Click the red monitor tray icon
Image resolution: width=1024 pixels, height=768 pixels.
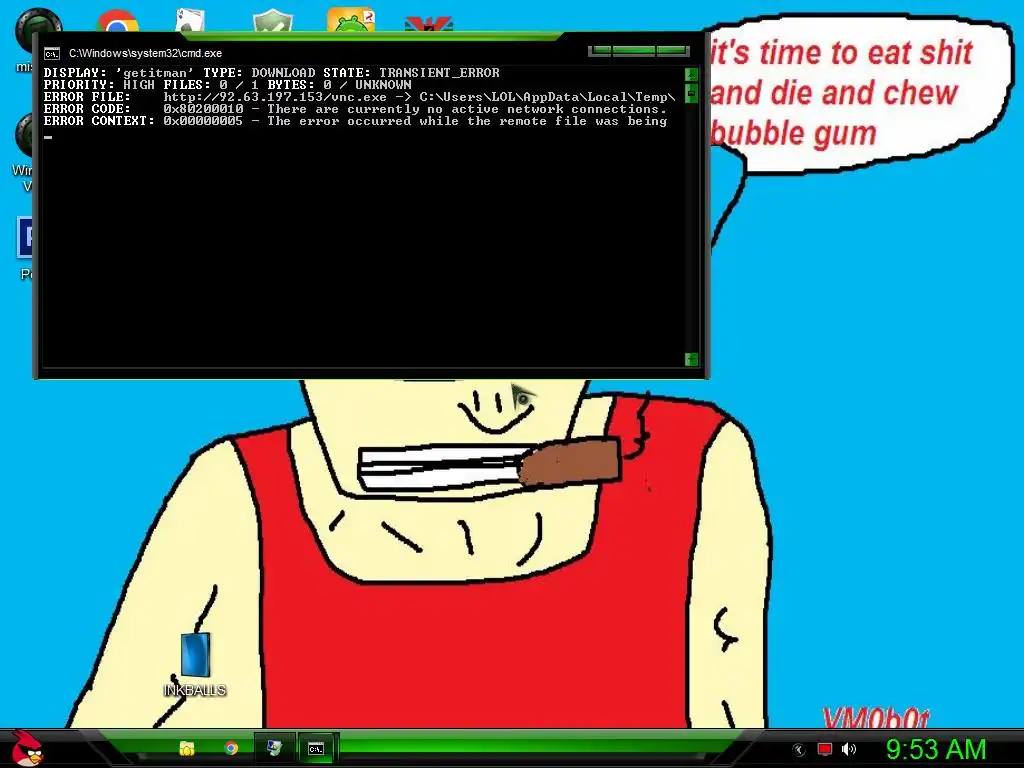(x=825, y=749)
